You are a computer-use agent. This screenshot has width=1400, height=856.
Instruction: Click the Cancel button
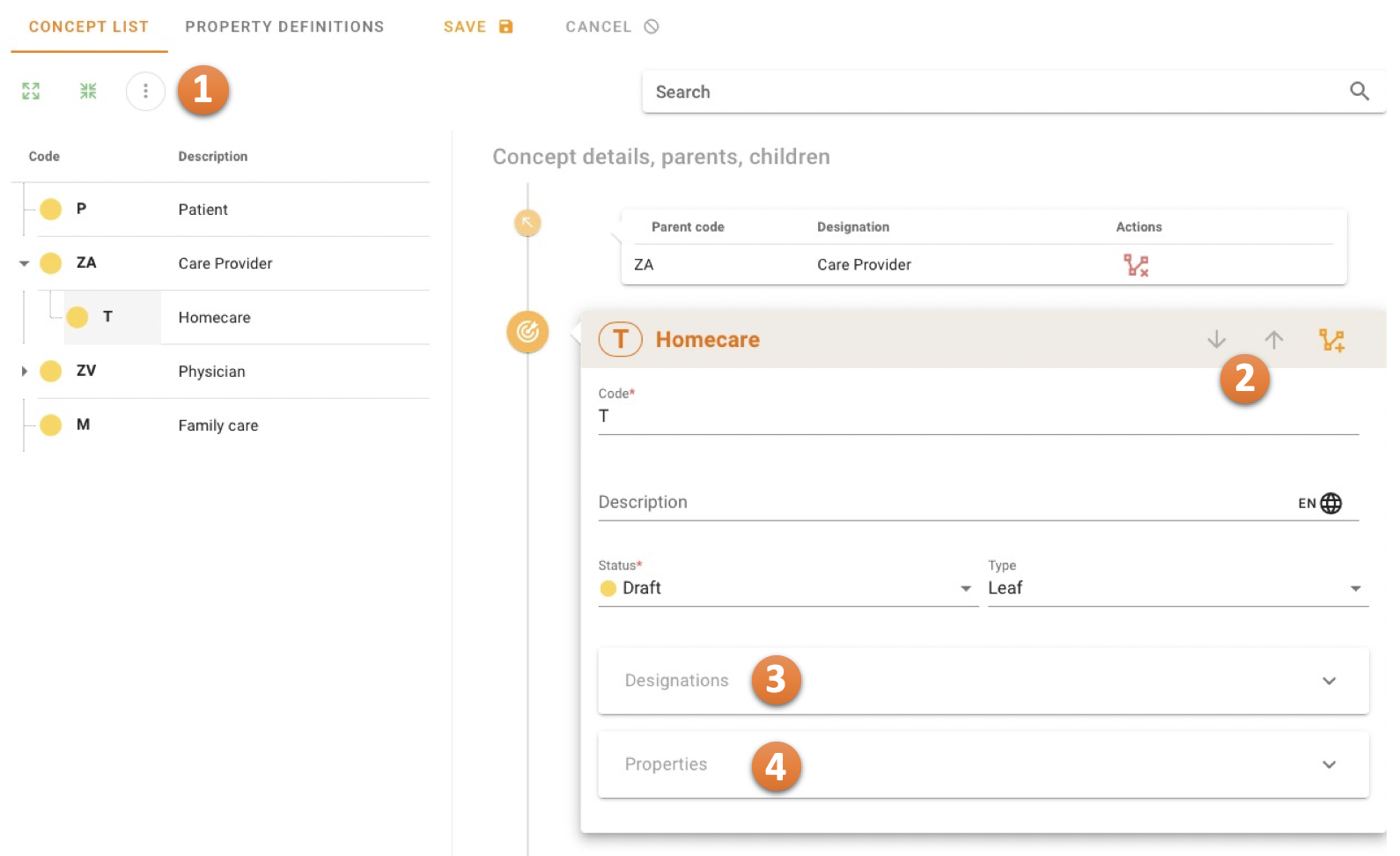(612, 26)
